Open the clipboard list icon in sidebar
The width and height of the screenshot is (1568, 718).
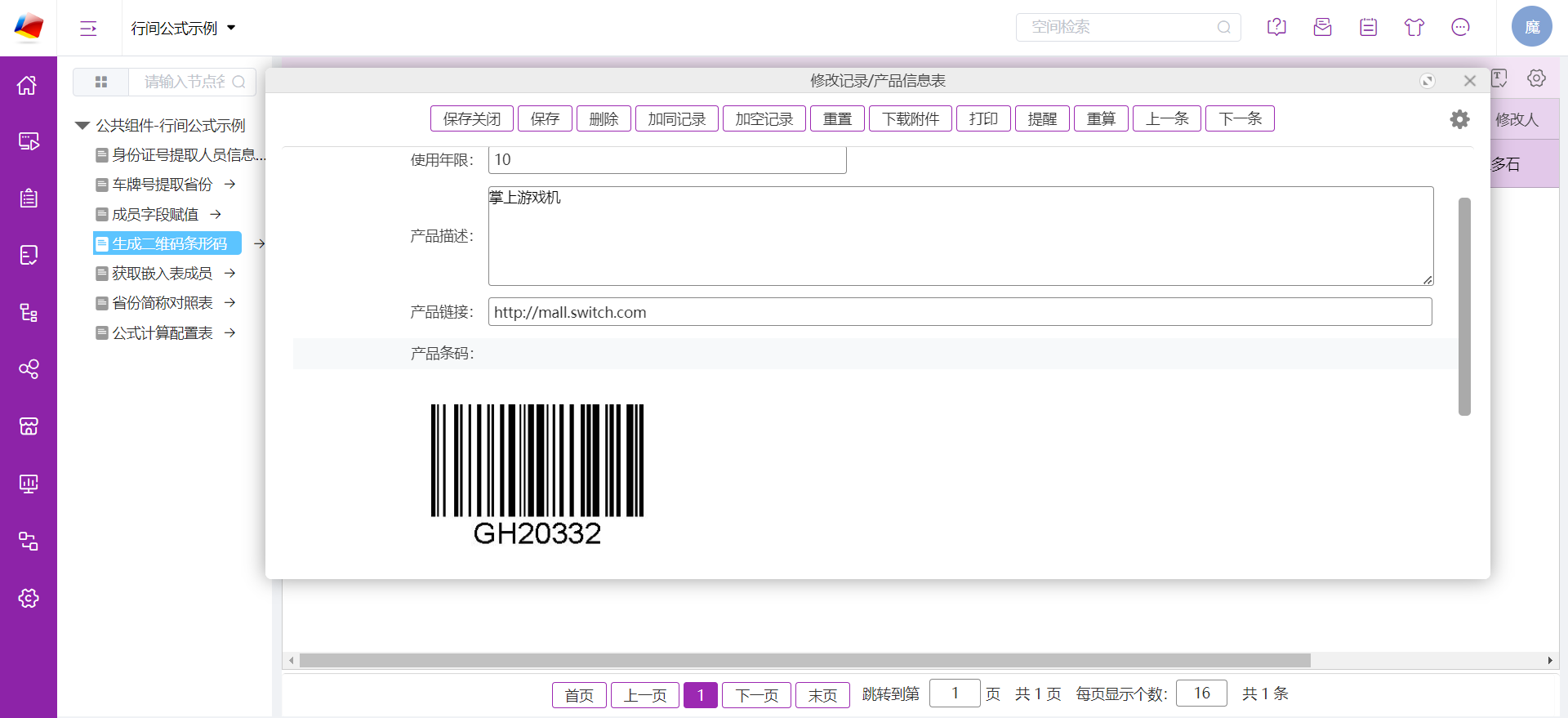[28, 198]
